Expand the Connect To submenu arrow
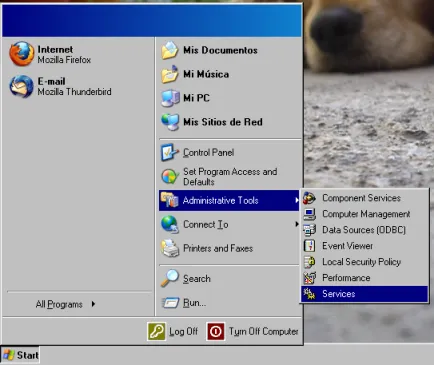The width and height of the screenshot is (434, 365). click(x=297, y=224)
